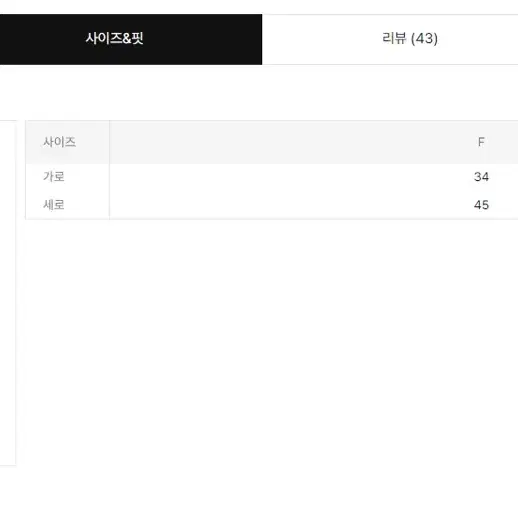Select the 사이즈&핏 tab

coord(131,39)
